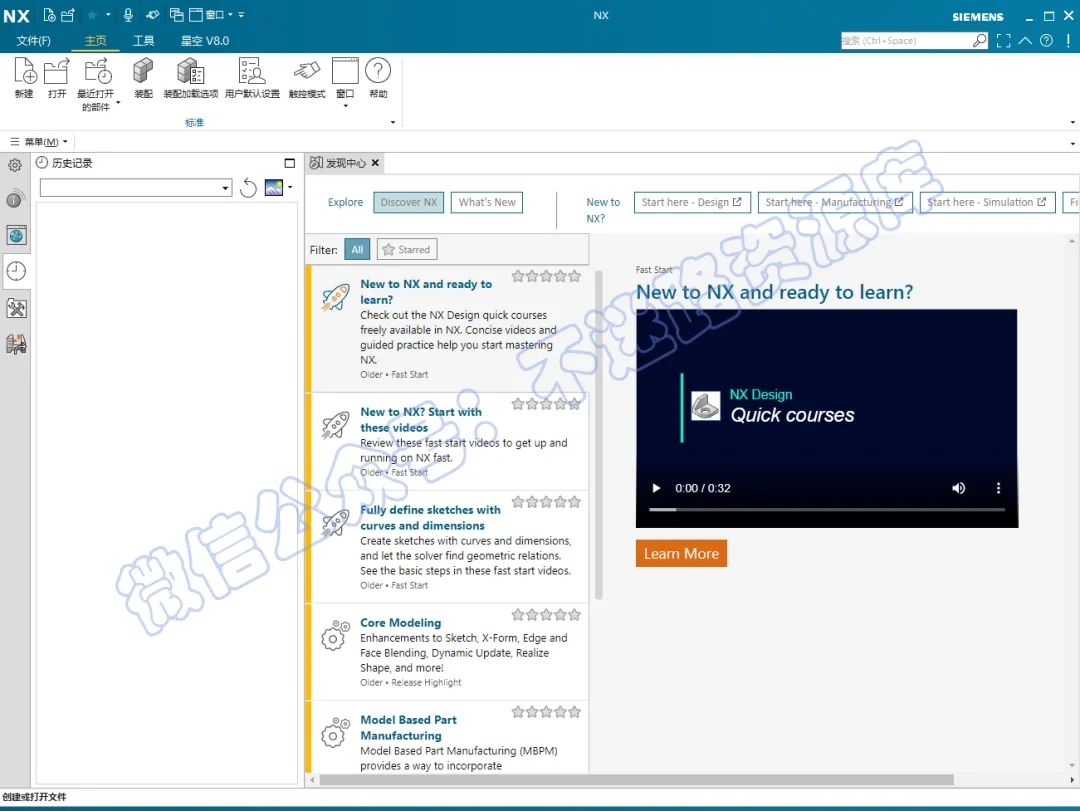This screenshot has height=811, width=1080.
Task: Open the 星空 V8.0 tab
Action: coord(205,41)
